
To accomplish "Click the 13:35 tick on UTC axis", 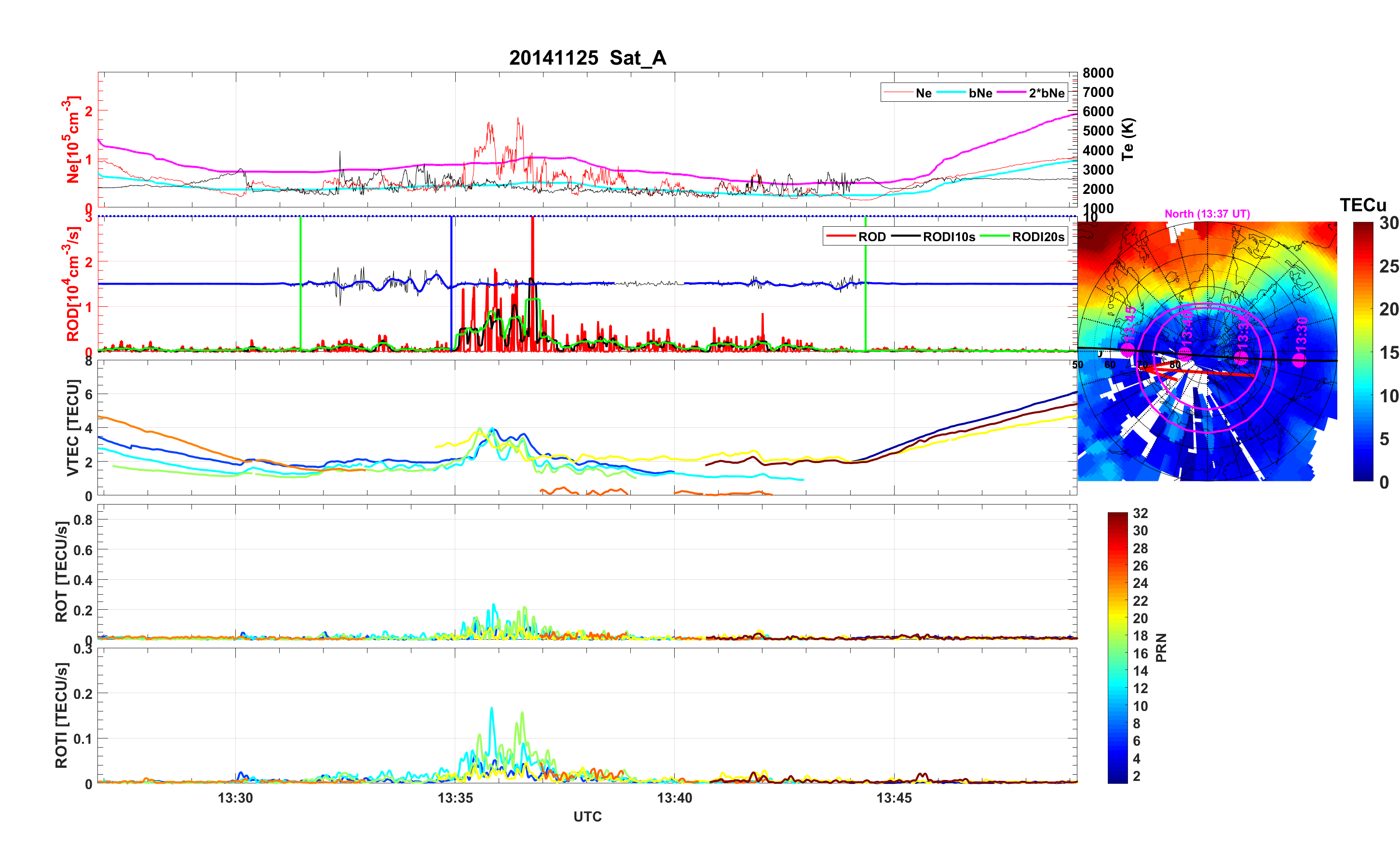I will (x=455, y=798).
